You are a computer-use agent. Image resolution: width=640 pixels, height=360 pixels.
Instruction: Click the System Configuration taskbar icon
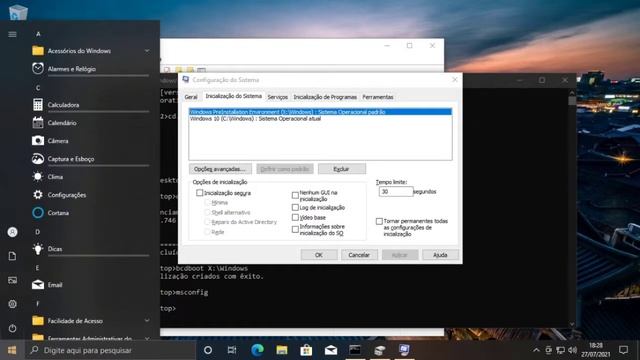click(x=404, y=350)
